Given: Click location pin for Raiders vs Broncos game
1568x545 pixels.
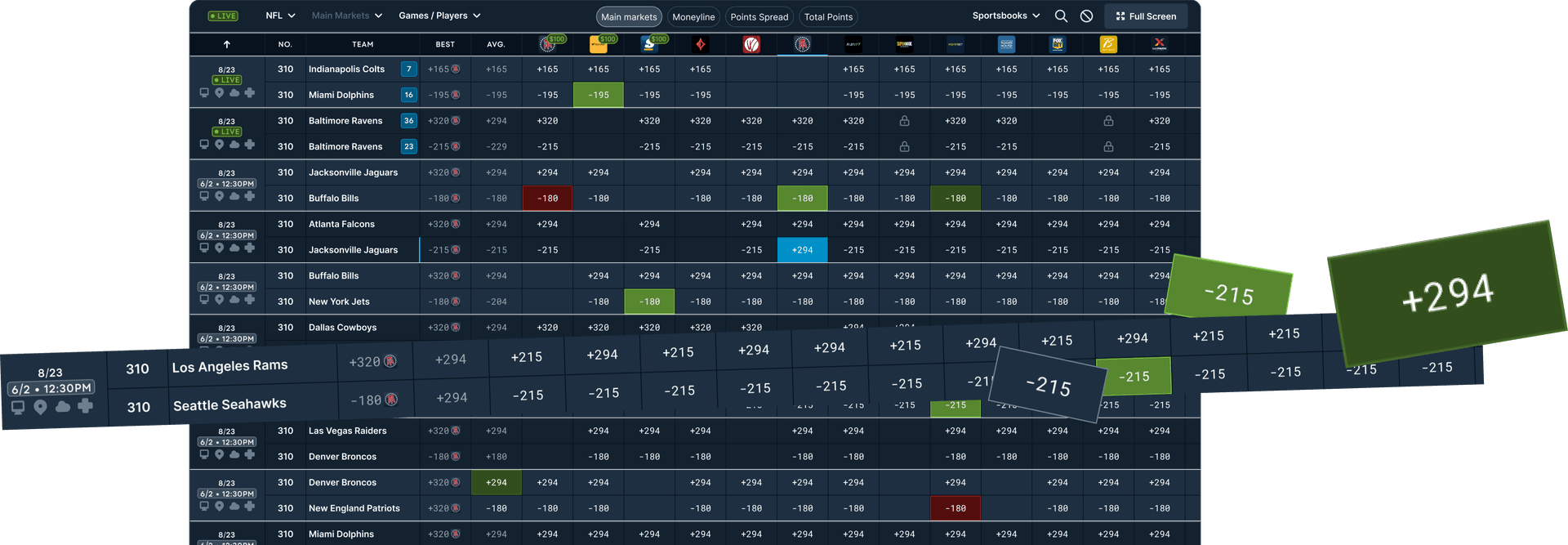Looking at the screenshot, I should coord(219,454).
